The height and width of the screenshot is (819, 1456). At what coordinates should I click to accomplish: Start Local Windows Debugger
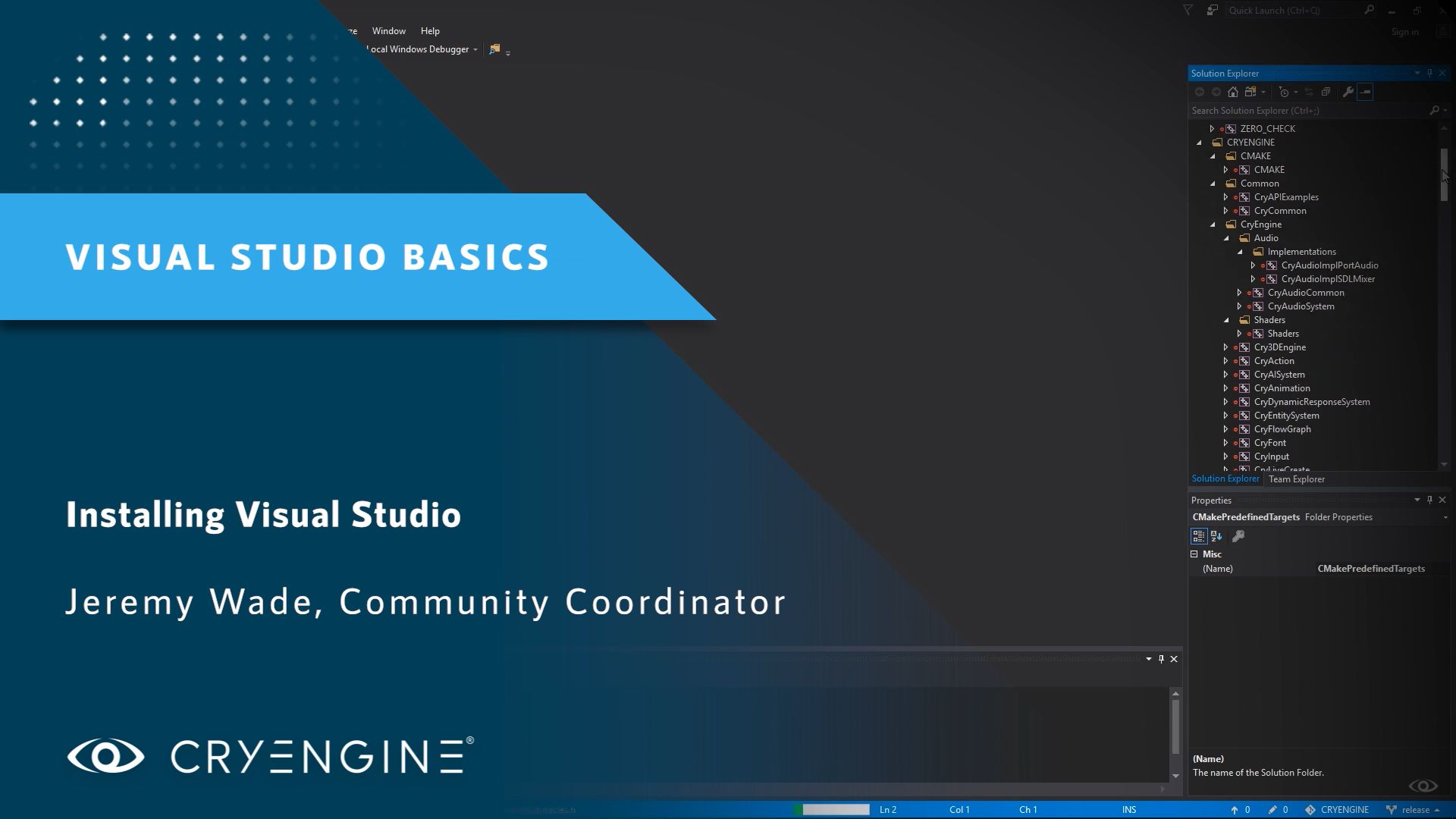[417, 49]
